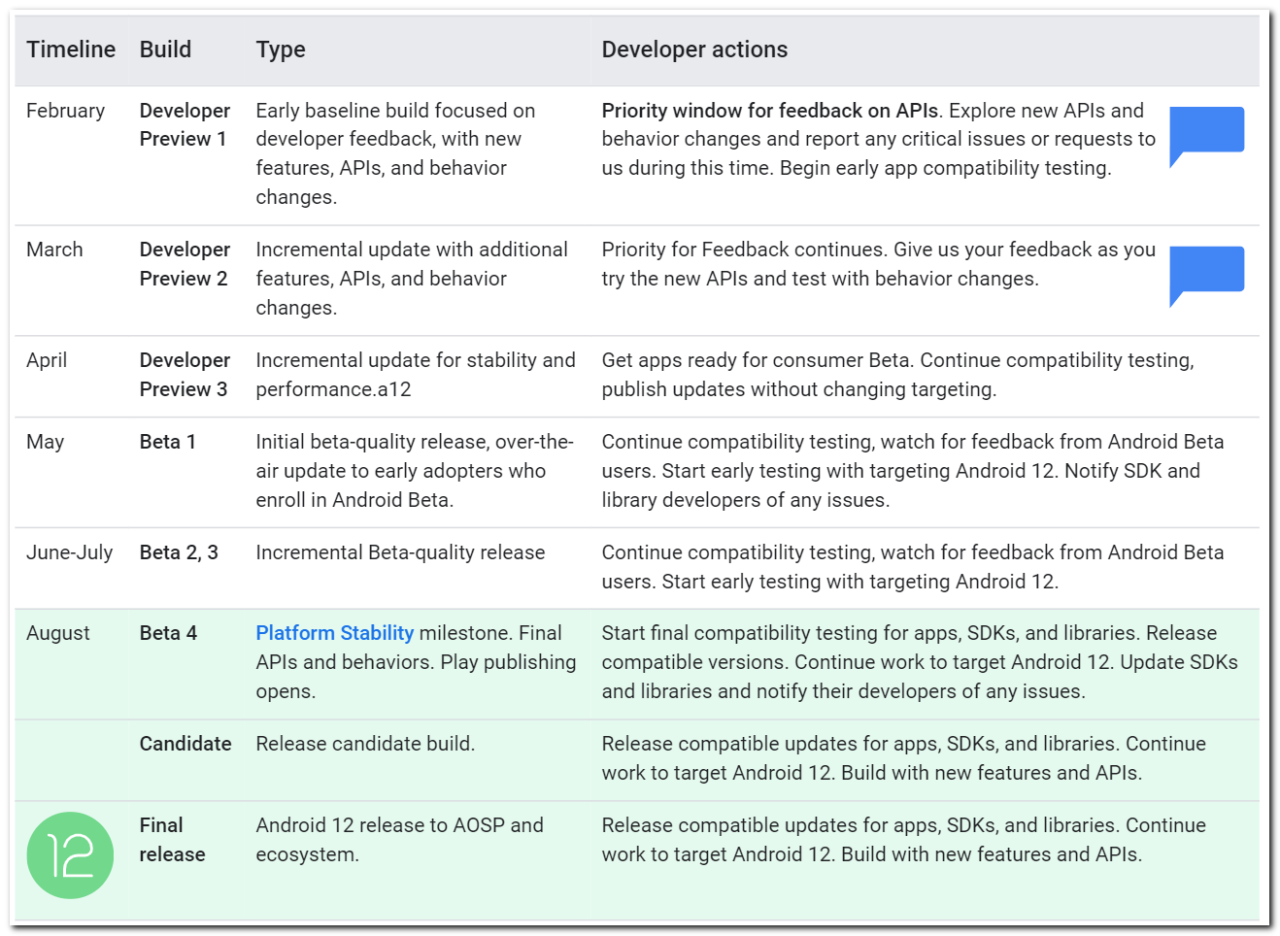The image size is (1280, 936).
Task: Click the Developer actions column header
Action: (695, 49)
